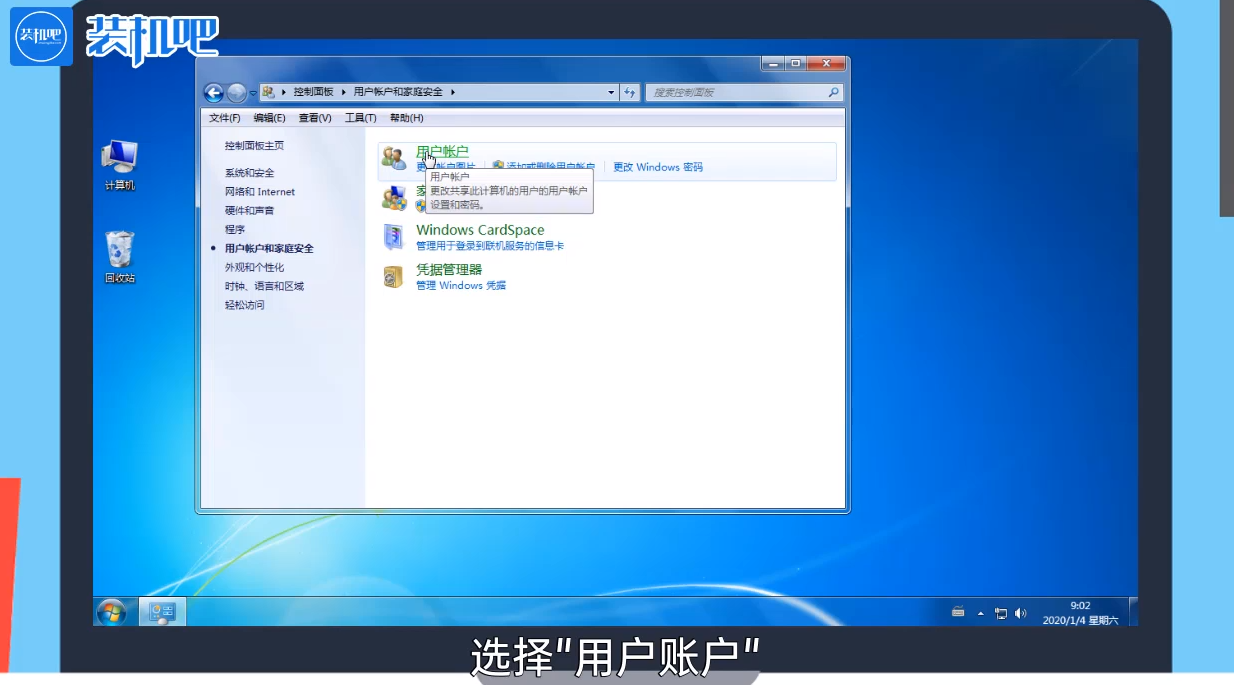Click the Forward arrow navigation button
The width and height of the screenshot is (1234, 685).
(x=236, y=93)
